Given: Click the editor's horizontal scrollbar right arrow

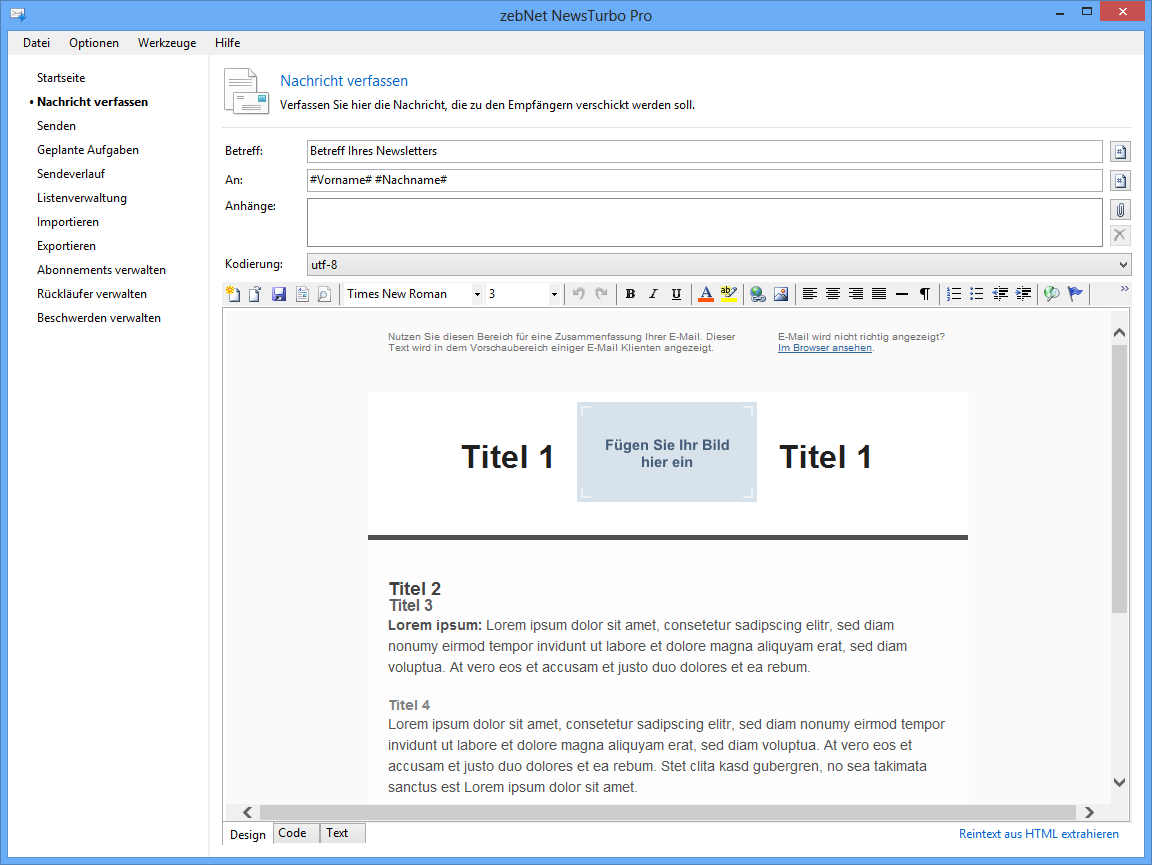Looking at the screenshot, I should 1089,812.
